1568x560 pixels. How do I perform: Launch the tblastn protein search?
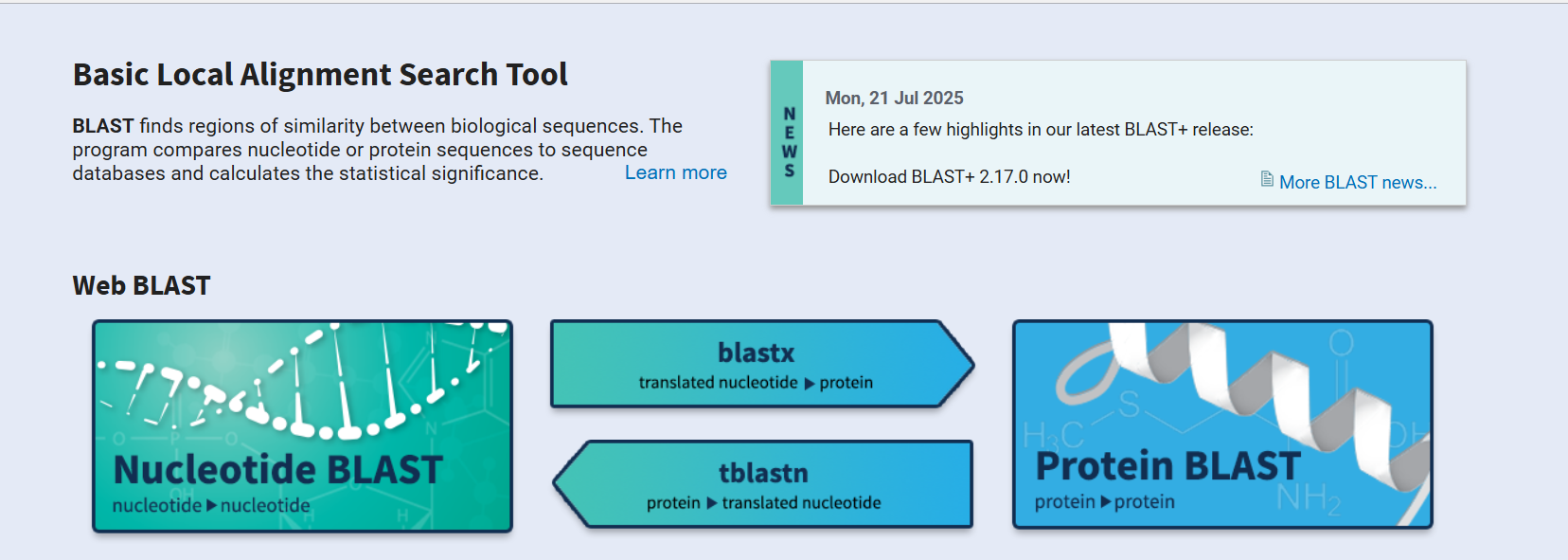click(767, 483)
